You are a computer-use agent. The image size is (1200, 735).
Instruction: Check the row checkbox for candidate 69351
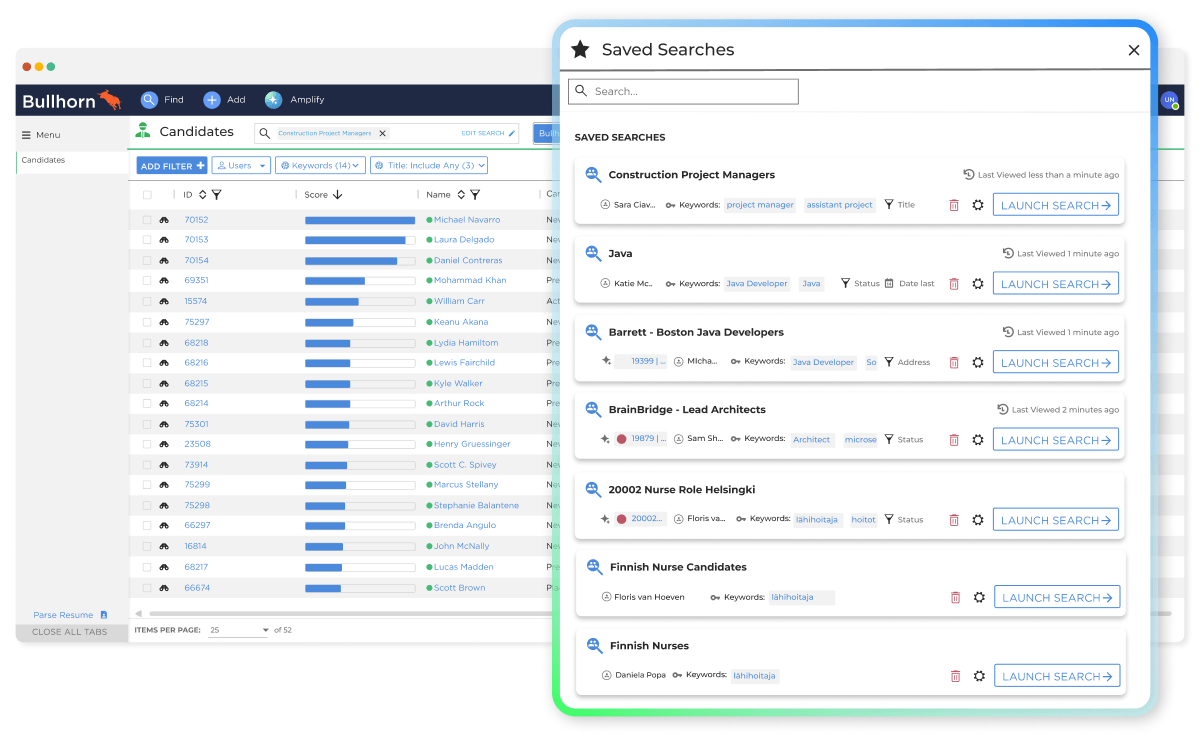point(147,281)
